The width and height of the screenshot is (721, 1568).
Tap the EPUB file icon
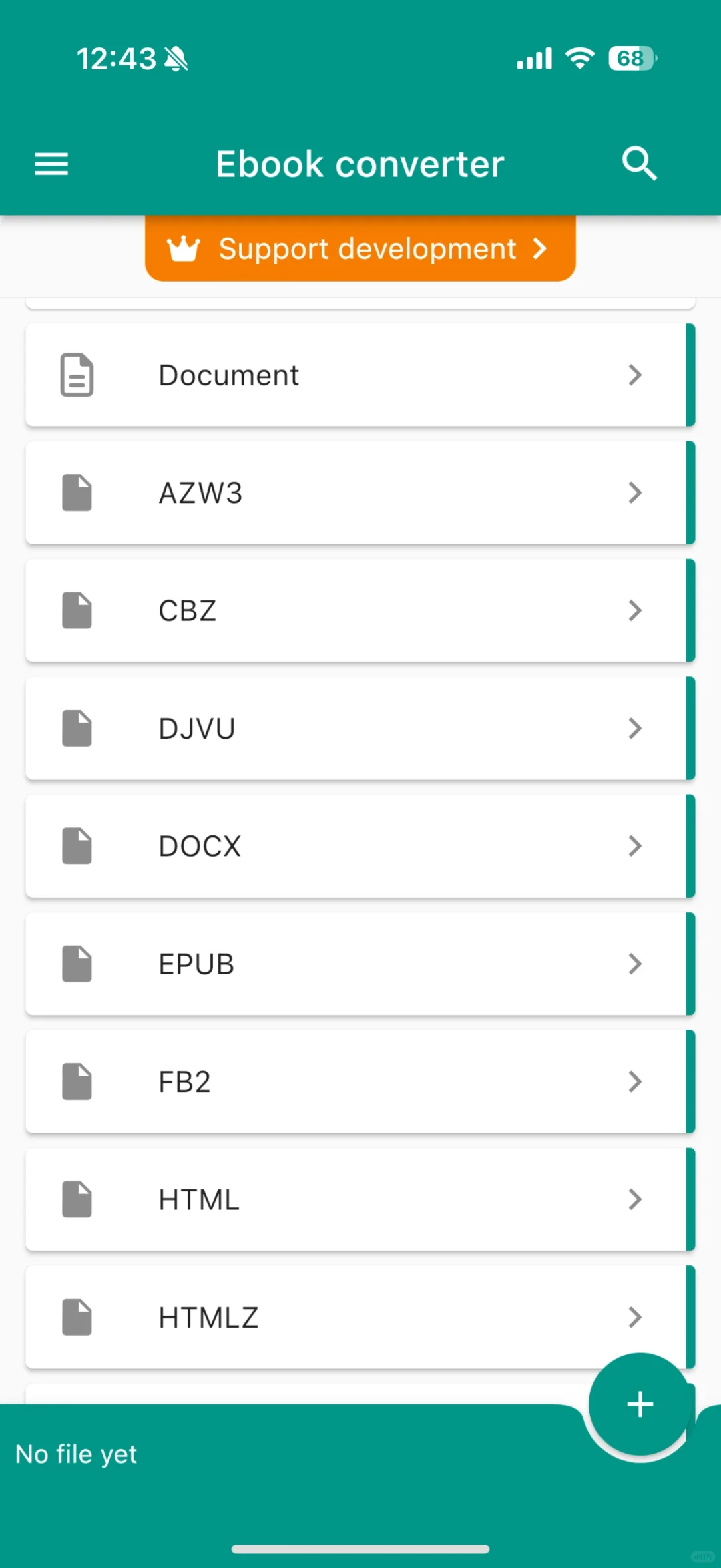[x=77, y=964]
